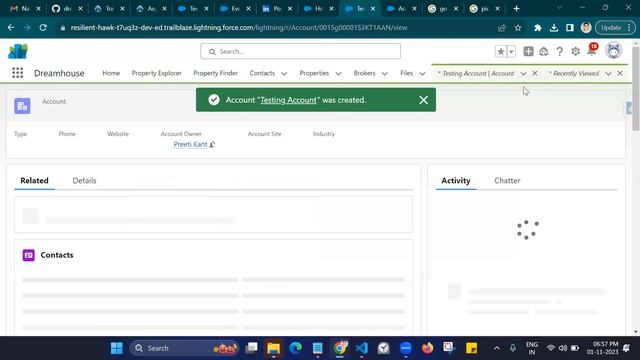Open the Brokers nav tab
Image resolution: width=640 pixels, height=360 pixels.
point(364,73)
